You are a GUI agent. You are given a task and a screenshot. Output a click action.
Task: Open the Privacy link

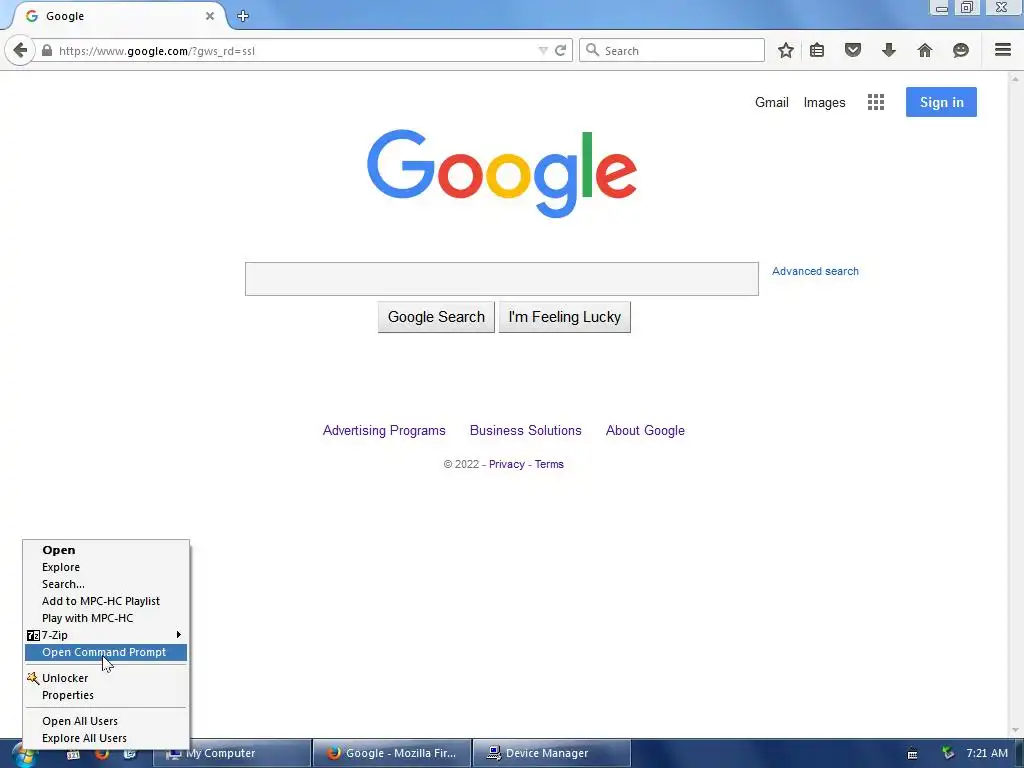pyautogui.click(x=507, y=464)
